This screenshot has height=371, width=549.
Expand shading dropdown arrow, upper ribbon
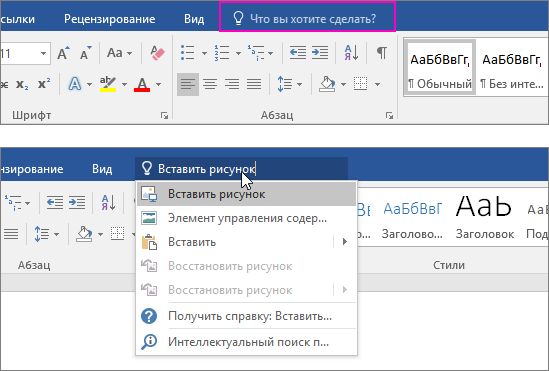[343, 84]
